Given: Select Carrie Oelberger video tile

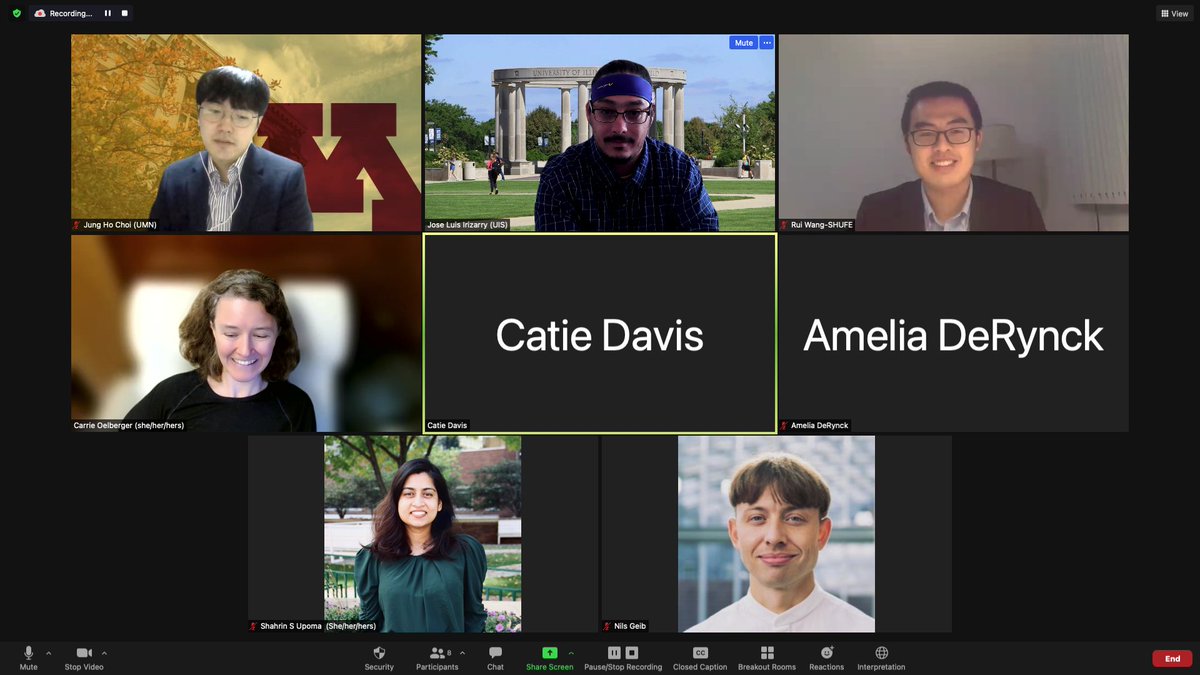Looking at the screenshot, I should click(x=246, y=333).
